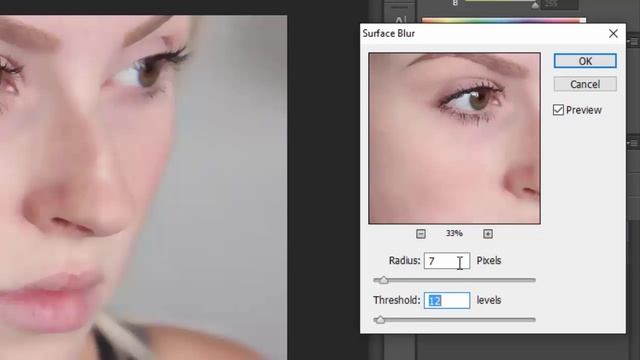Click the 33% zoom level text
This screenshot has height=360, width=640.
pos(454,233)
